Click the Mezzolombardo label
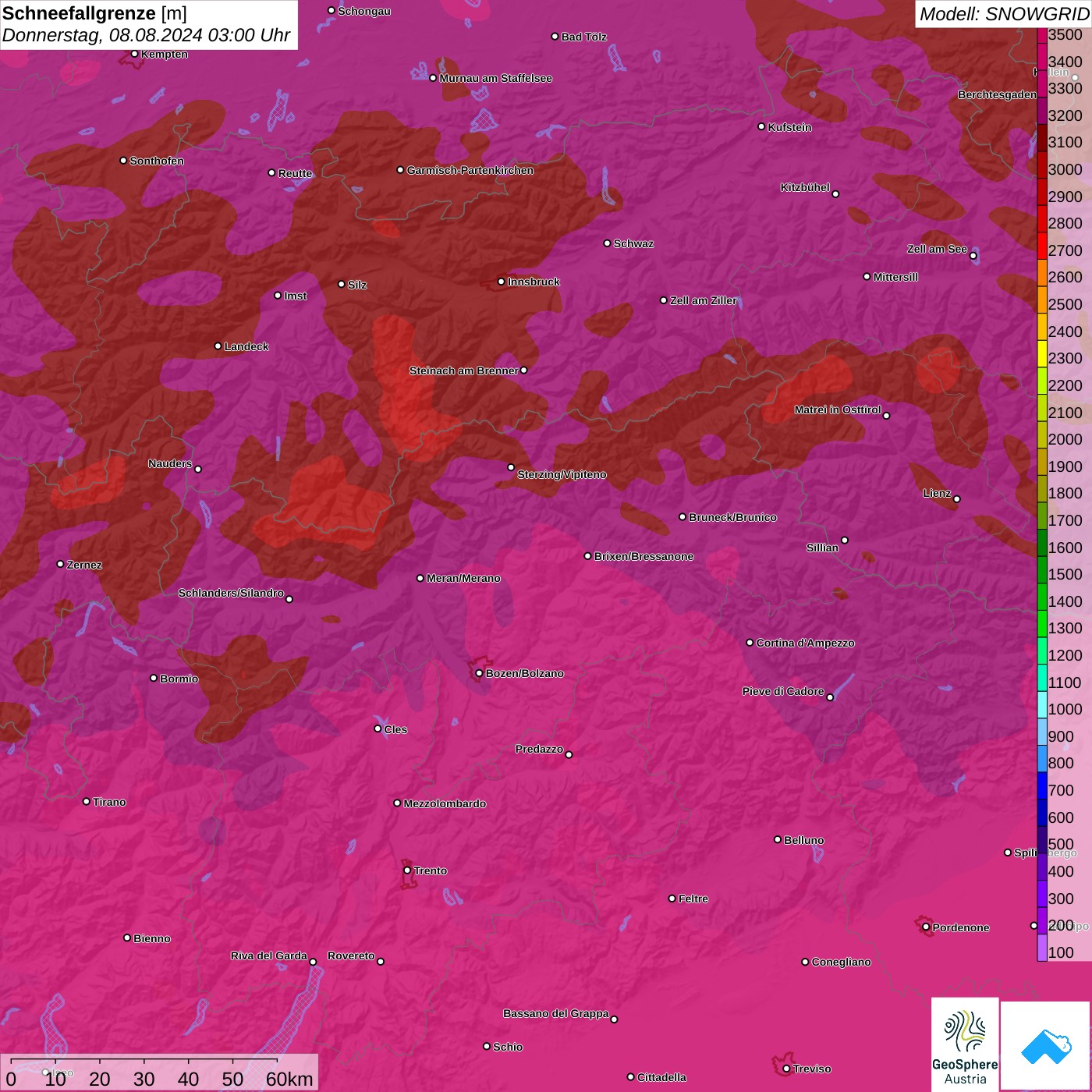The width and height of the screenshot is (1092, 1092). pos(445,803)
